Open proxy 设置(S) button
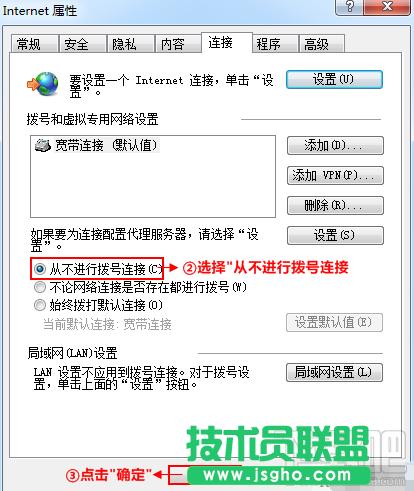Screen dimensions: 414x491 pos(335,235)
